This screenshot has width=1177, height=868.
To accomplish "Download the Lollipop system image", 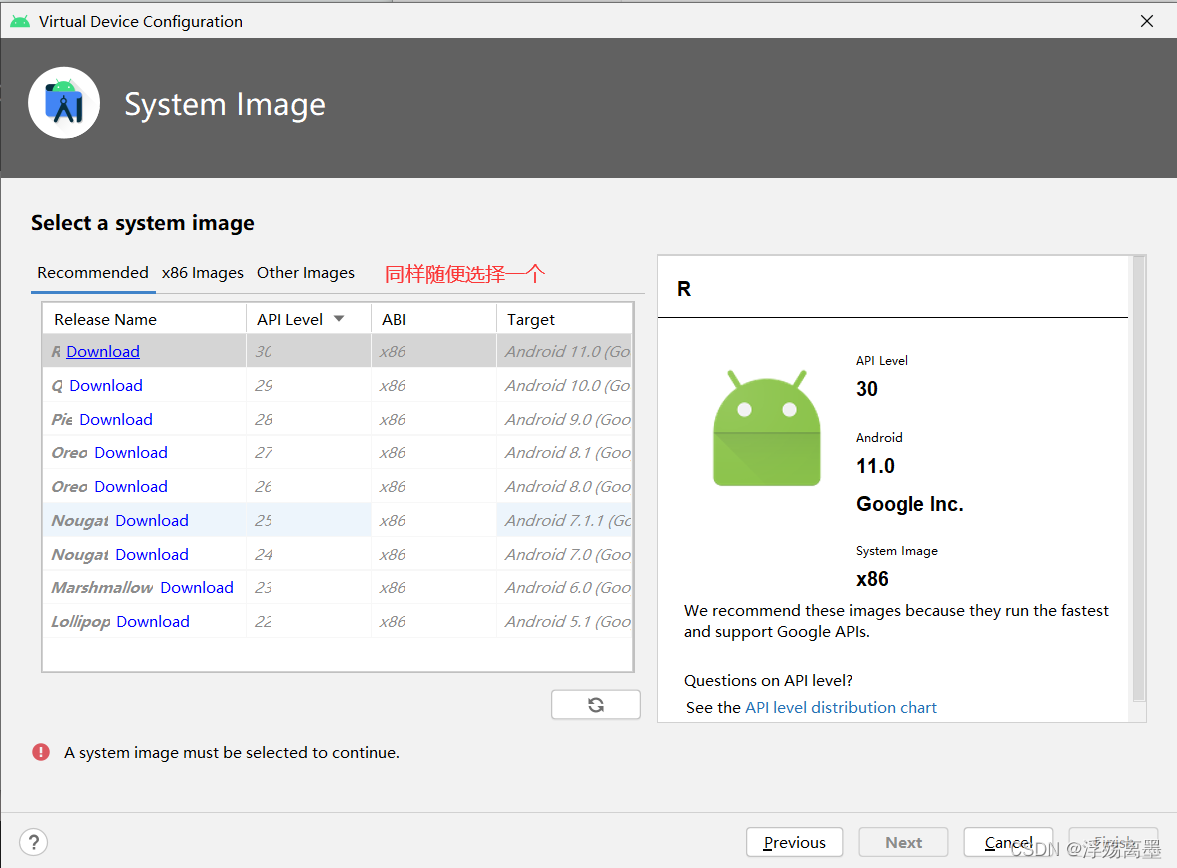I will [x=152, y=622].
